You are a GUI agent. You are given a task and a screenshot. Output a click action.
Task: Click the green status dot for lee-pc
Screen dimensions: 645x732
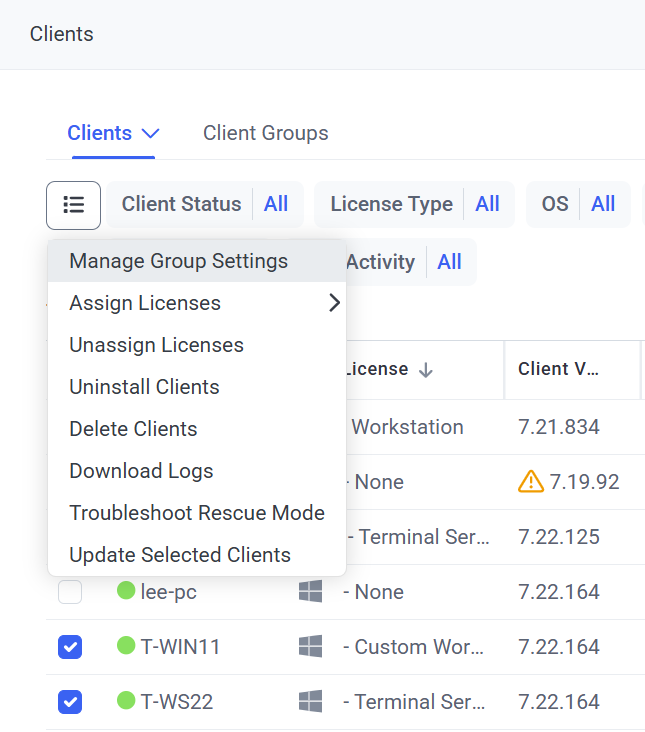click(x=126, y=592)
